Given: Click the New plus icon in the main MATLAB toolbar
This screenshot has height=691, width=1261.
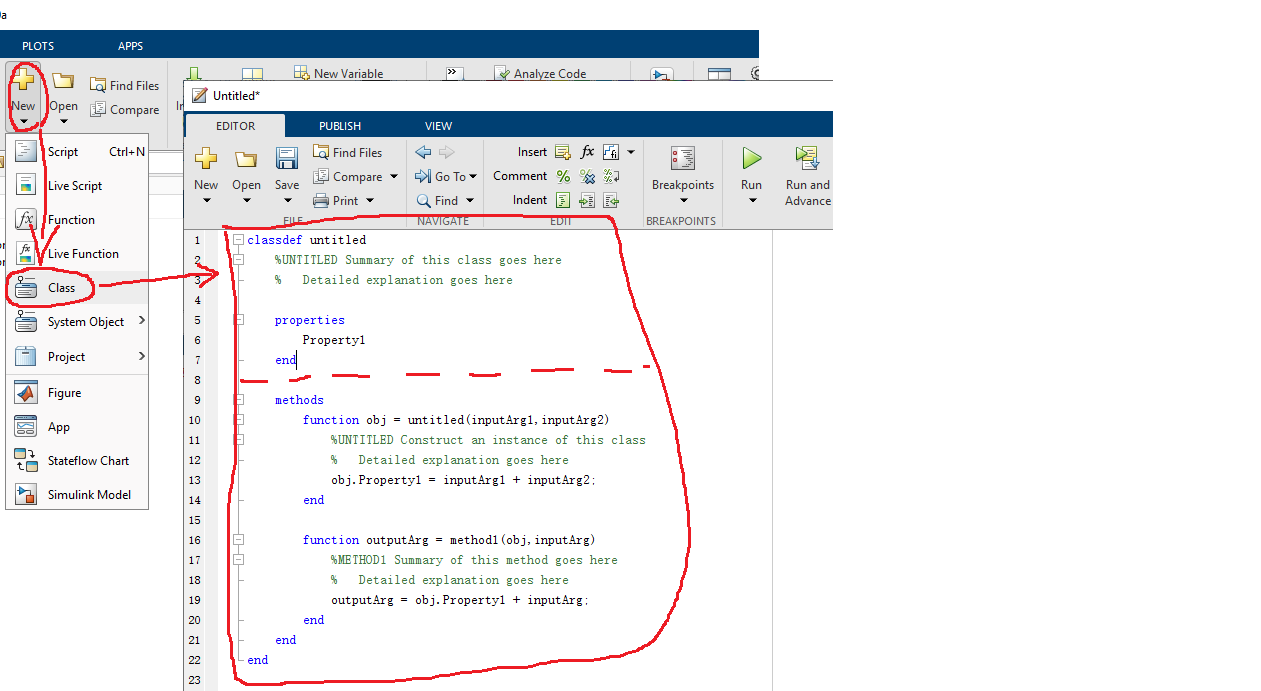Looking at the screenshot, I should [x=23, y=79].
